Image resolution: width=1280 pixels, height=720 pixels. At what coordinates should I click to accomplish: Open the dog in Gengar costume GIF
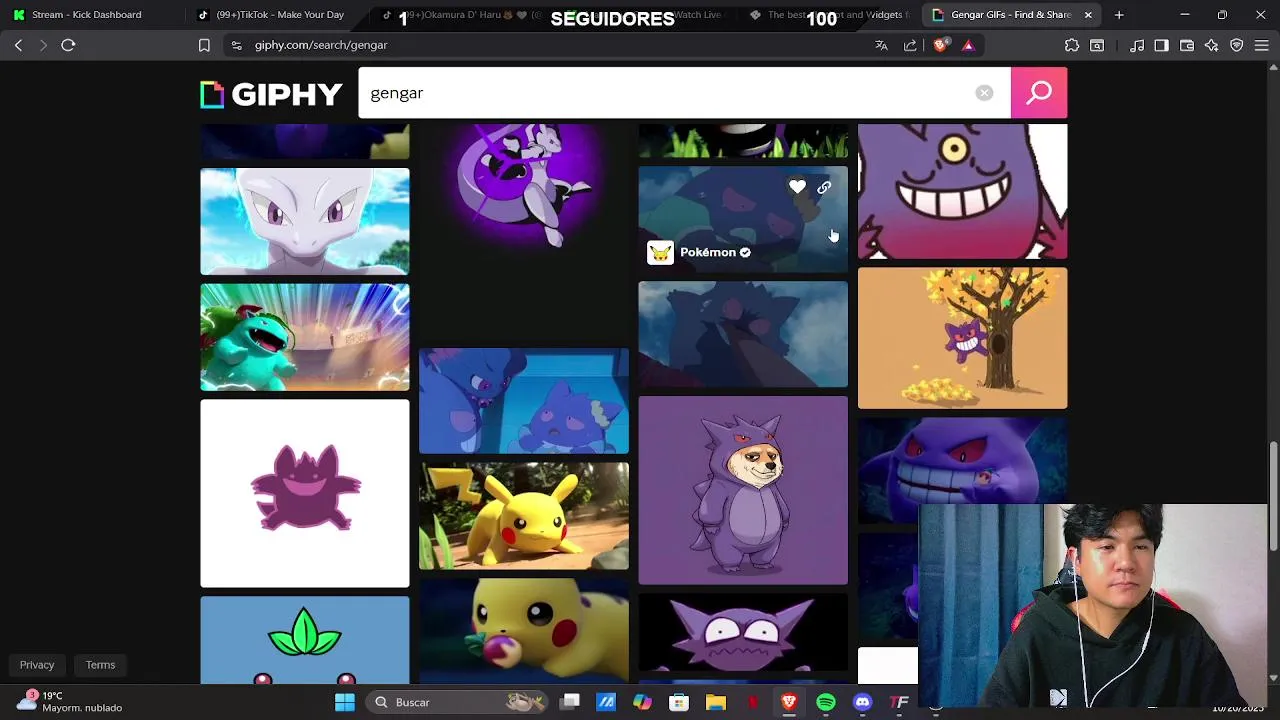(743, 491)
